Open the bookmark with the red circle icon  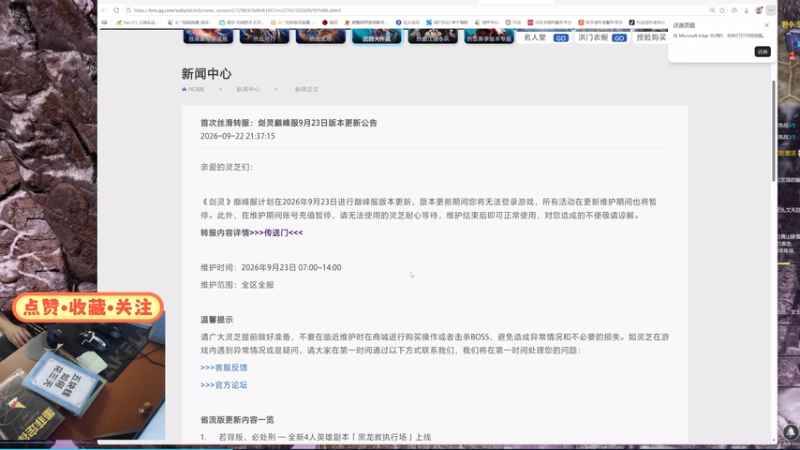pyautogui.click(x=330, y=22)
